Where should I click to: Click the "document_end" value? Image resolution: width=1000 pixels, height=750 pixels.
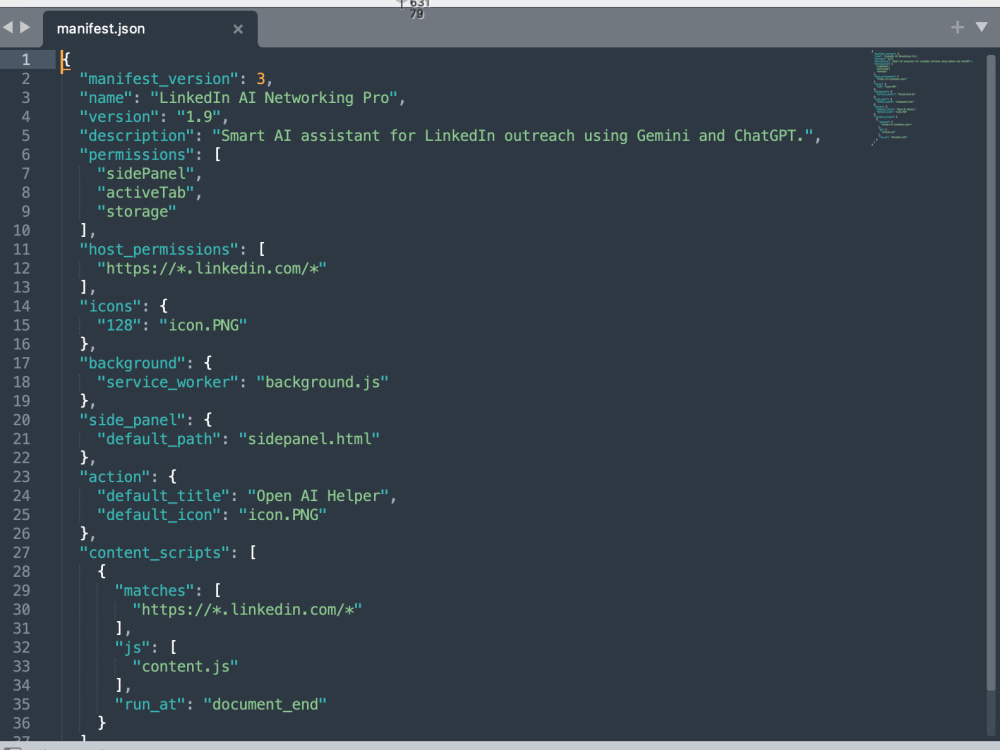pos(265,705)
